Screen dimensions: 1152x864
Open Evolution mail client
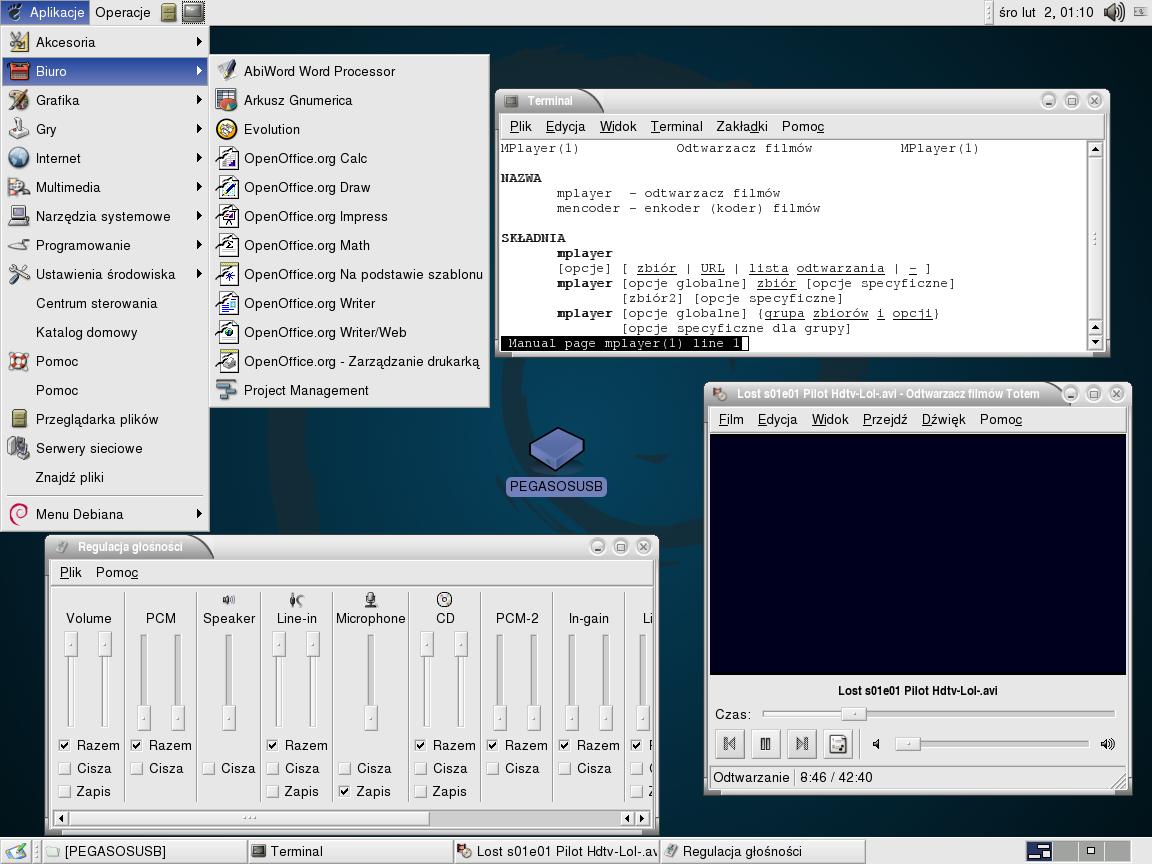click(x=350, y=129)
